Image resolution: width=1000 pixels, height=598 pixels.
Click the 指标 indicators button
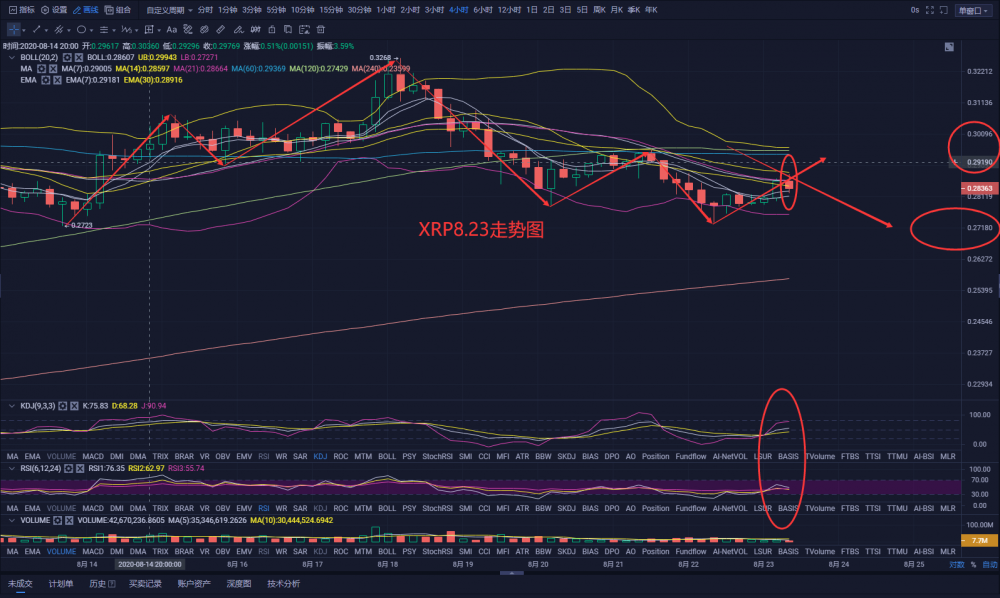[x=22, y=10]
